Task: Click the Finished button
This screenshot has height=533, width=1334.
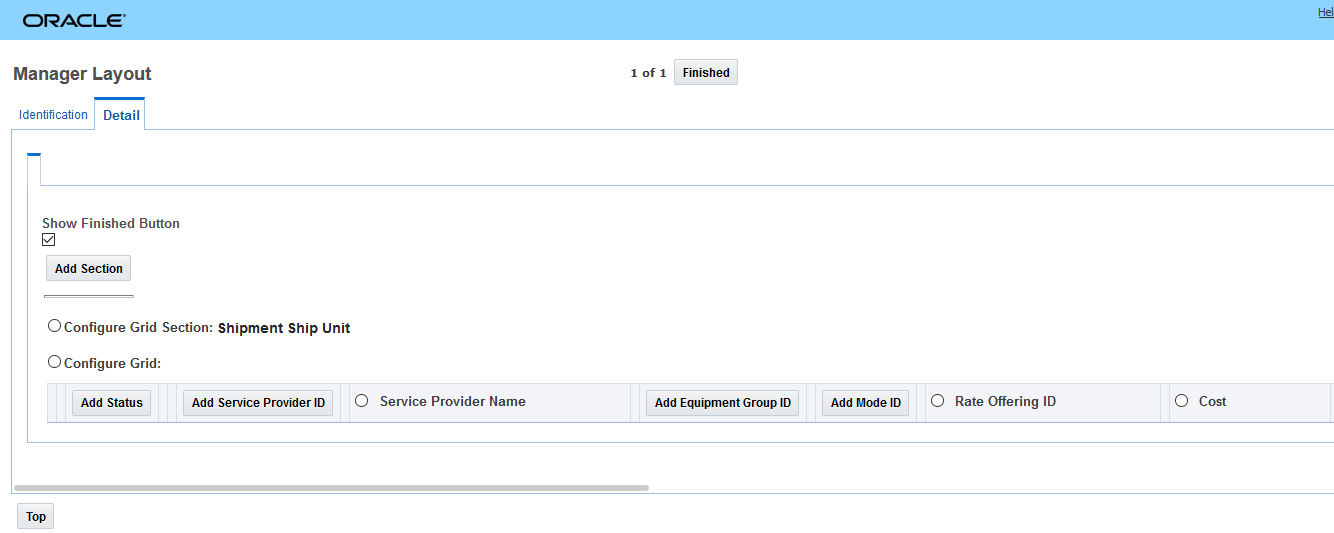Action: (x=705, y=73)
